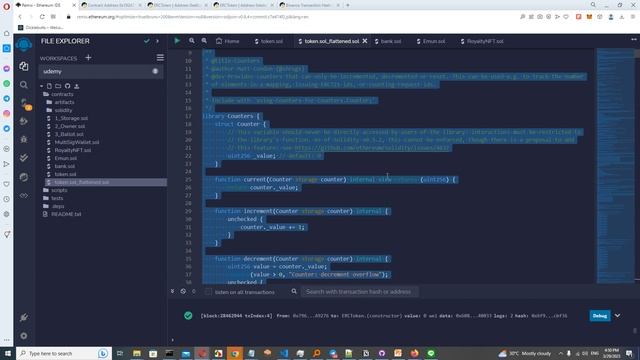Open README.txt file
640x360 pixels.
pos(66,214)
